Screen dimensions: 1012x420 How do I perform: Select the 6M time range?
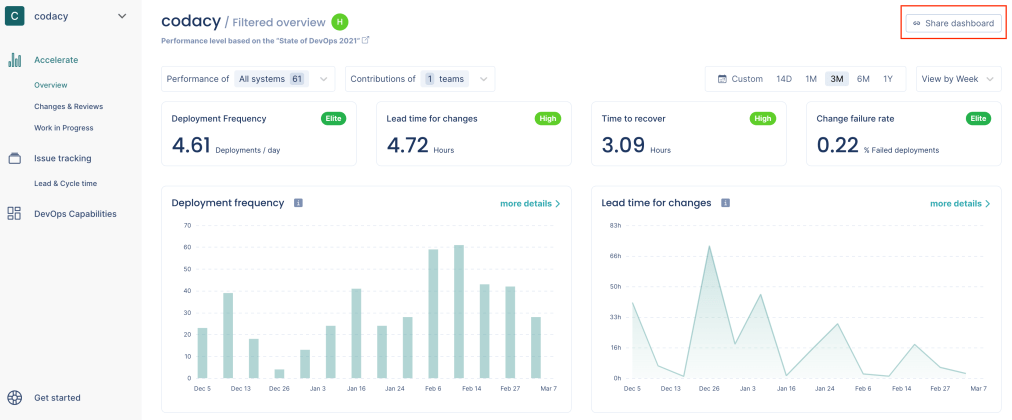(863, 79)
